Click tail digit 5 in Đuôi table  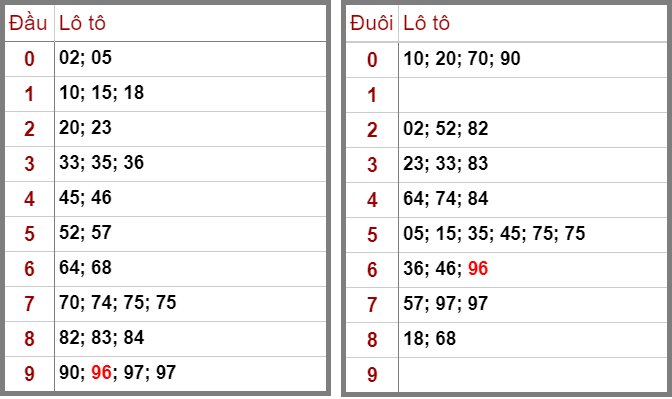click(372, 234)
